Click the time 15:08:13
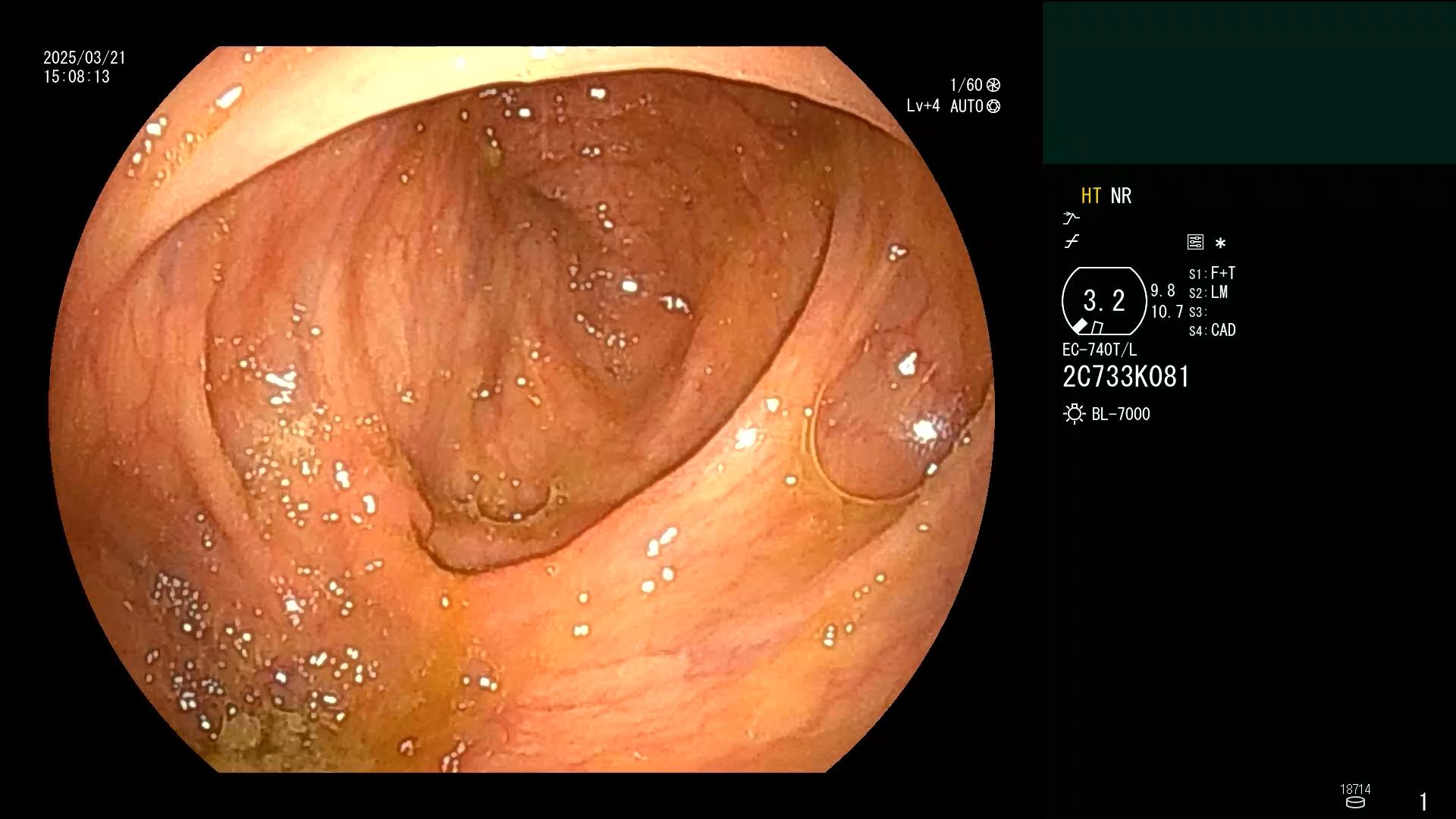The height and width of the screenshot is (819, 1456). coord(77,77)
